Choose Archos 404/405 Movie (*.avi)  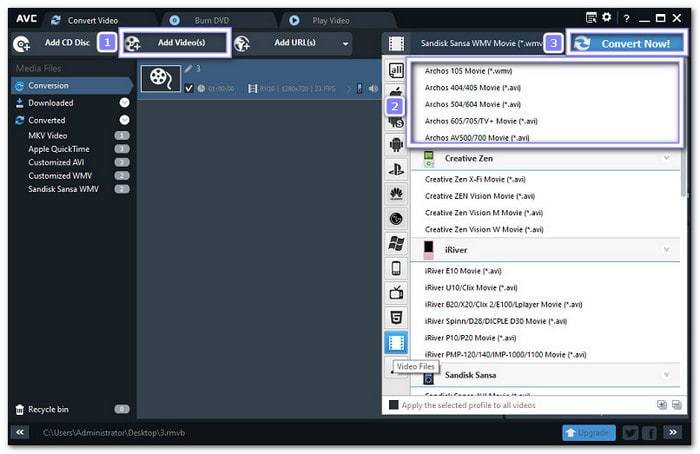pos(472,88)
